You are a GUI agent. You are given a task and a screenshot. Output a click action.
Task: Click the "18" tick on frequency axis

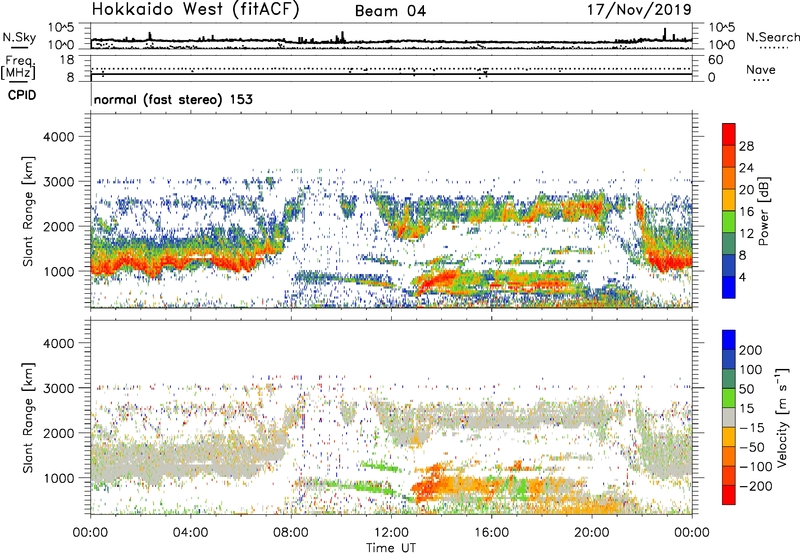point(67,60)
